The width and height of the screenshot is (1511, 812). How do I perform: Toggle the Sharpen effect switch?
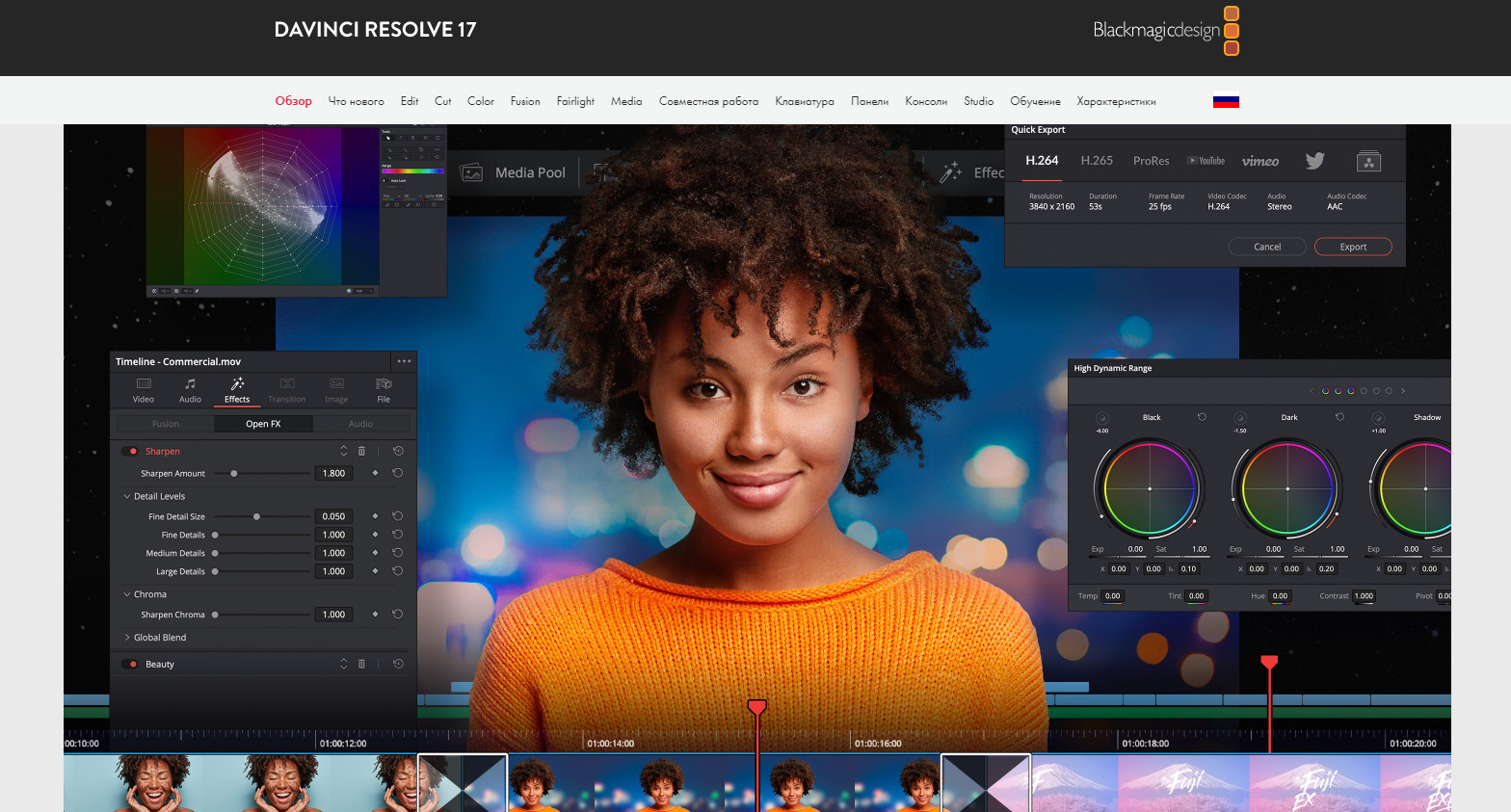[x=130, y=451]
